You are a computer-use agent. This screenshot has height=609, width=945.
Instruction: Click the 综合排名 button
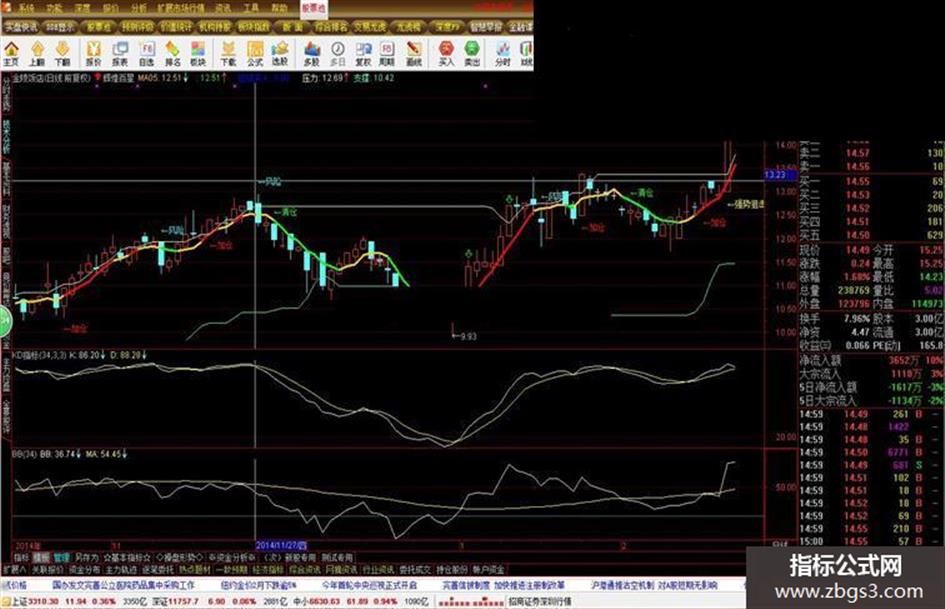tap(331, 27)
